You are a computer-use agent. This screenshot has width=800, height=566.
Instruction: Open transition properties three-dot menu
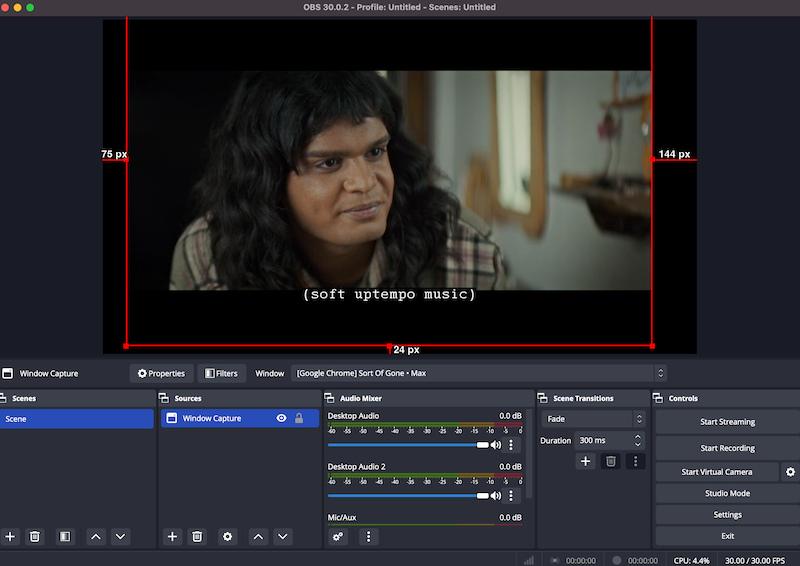[x=635, y=461]
